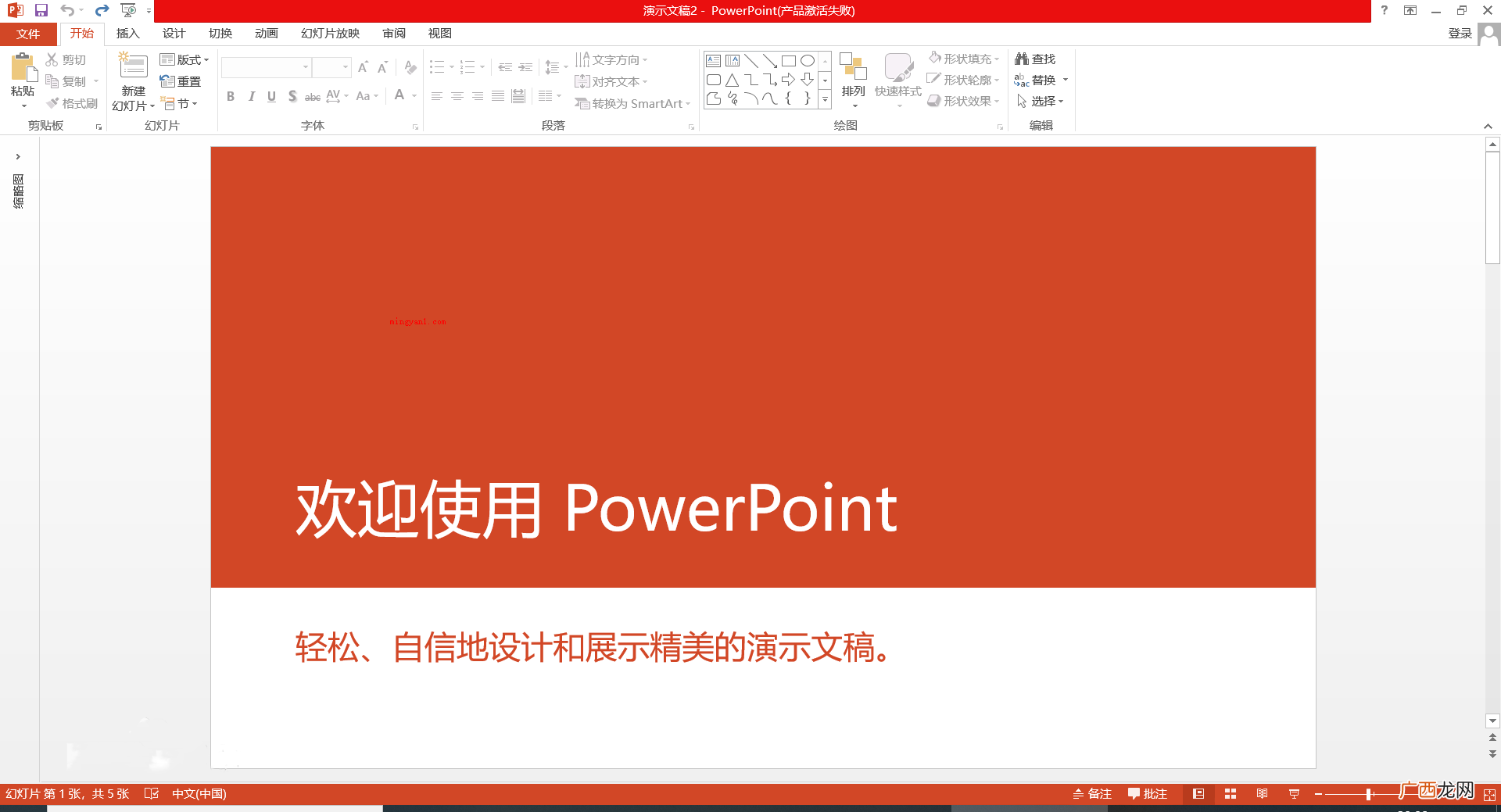Screen dimensions: 1501x812
Task: Increase font size with larger A icon
Action: pyautogui.click(x=363, y=67)
